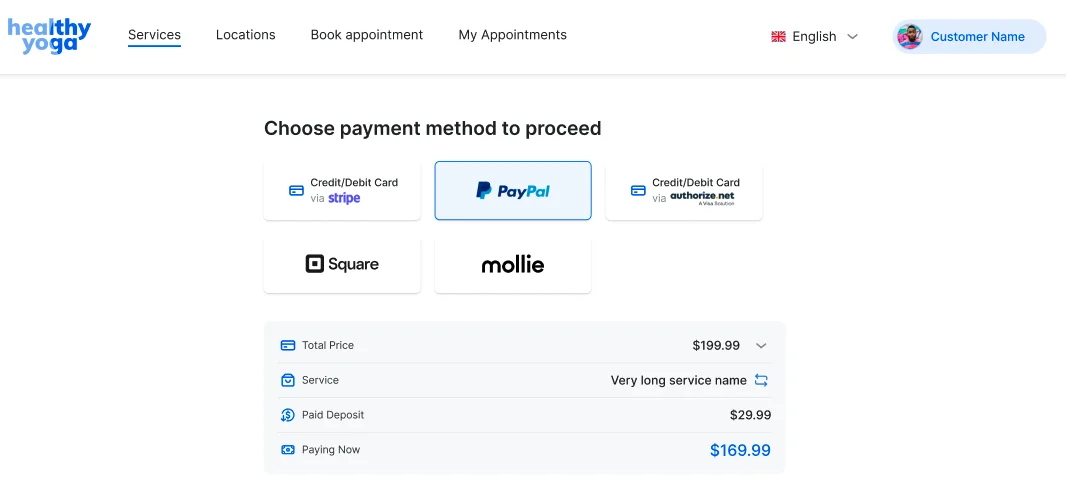Screen dimensions: 1066x497
Task: Open My Appointments page
Action: tap(512, 35)
